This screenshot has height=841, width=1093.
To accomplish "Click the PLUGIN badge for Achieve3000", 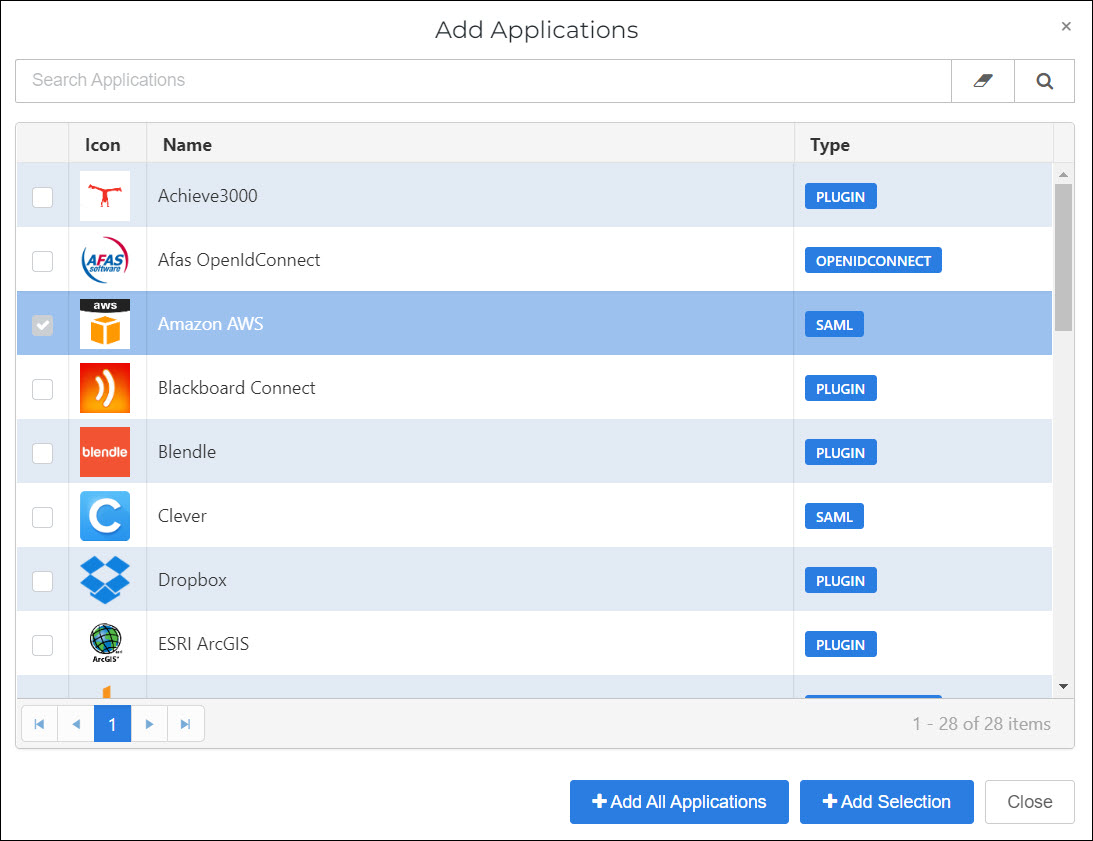I will tap(841, 197).
